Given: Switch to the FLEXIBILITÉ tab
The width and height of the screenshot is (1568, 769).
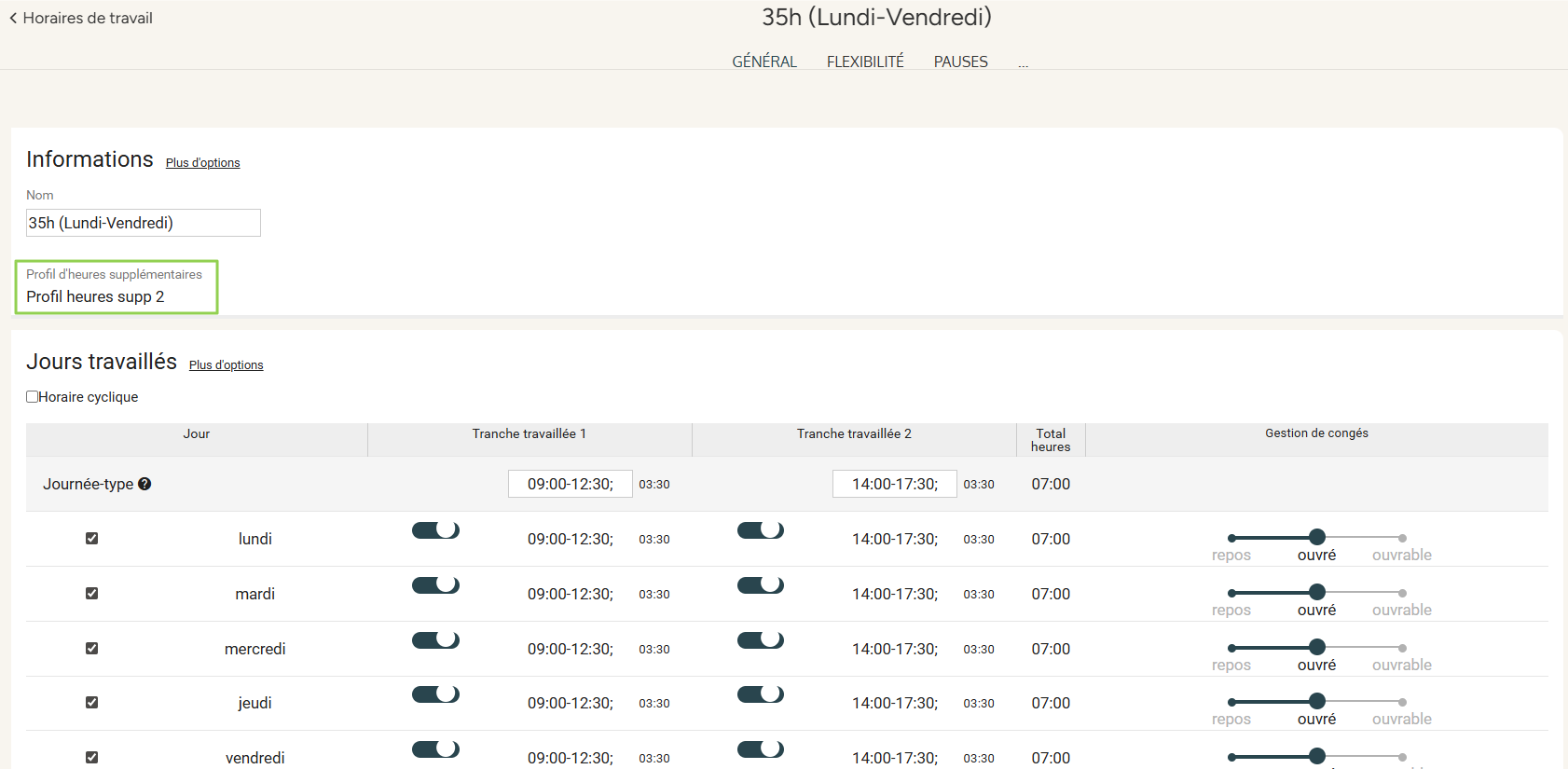Looking at the screenshot, I should [864, 62].
